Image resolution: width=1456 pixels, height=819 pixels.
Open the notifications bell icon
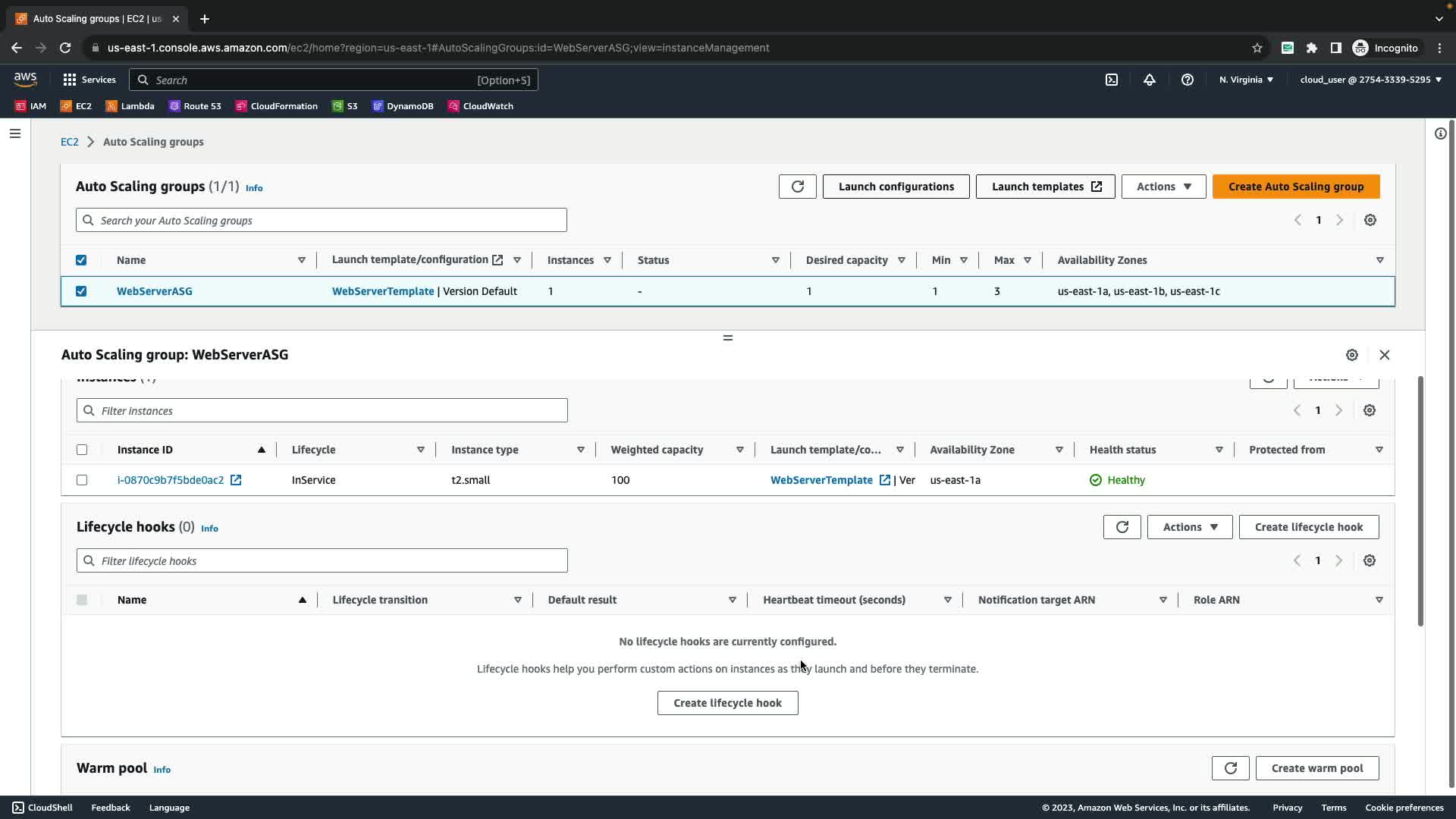[x=1150, y=80]
